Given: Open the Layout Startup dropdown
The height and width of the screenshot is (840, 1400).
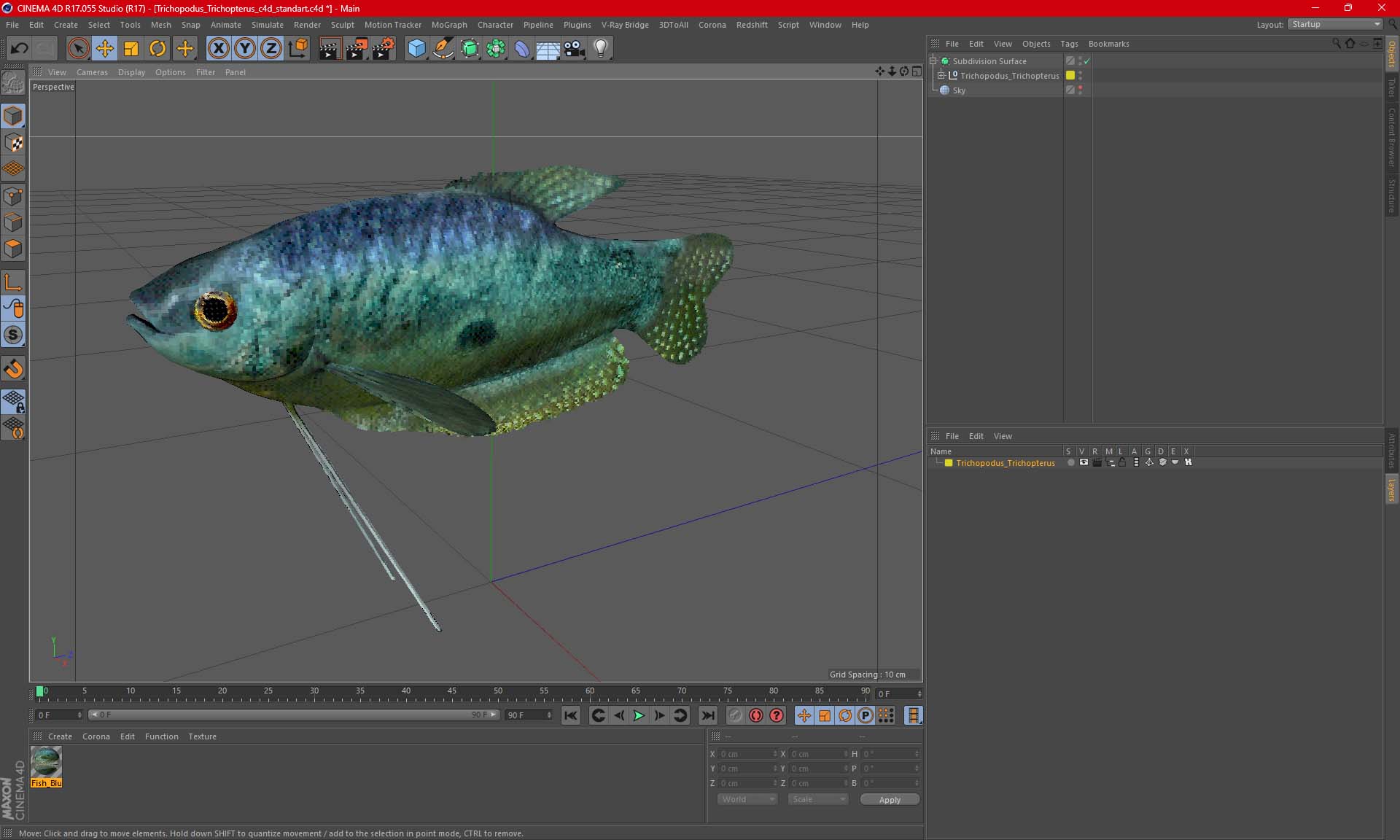Looking at the screenshot, I should [x=1335, y=24].
